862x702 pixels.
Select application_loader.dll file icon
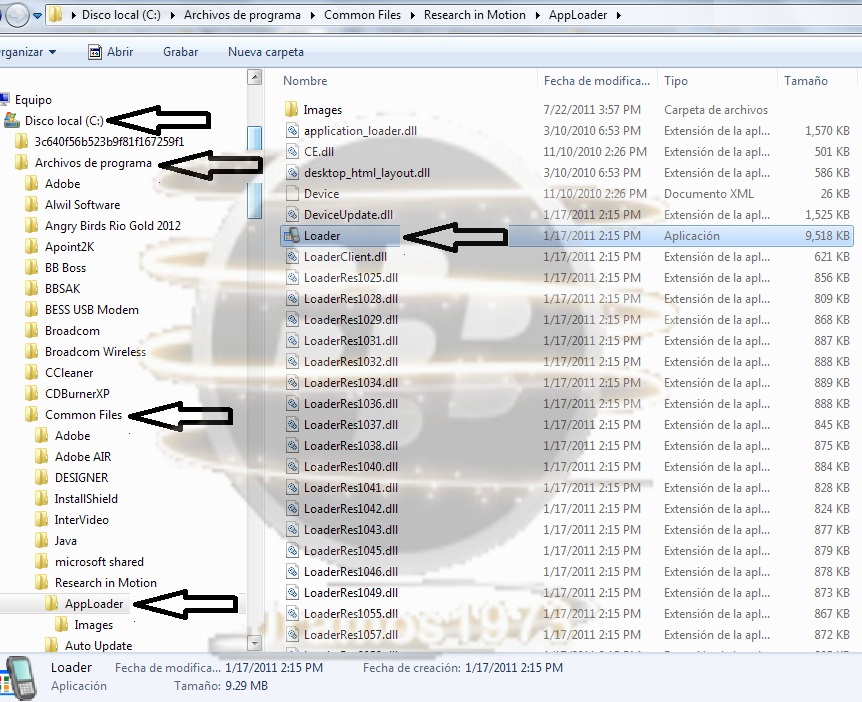[292, 131]
